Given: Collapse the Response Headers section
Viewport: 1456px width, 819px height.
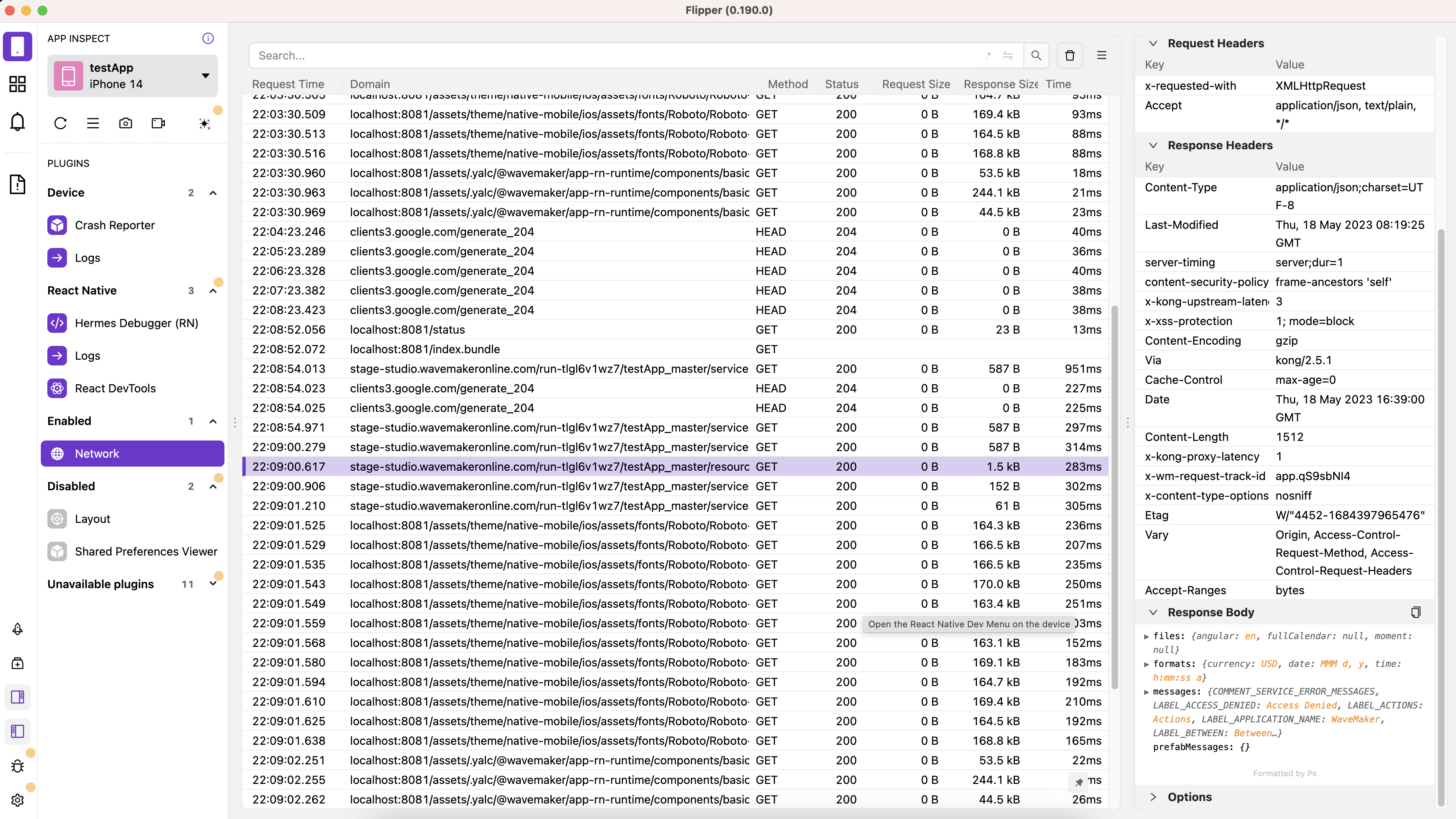Looking at the screenshot, I should click(x=1153, y=145).
